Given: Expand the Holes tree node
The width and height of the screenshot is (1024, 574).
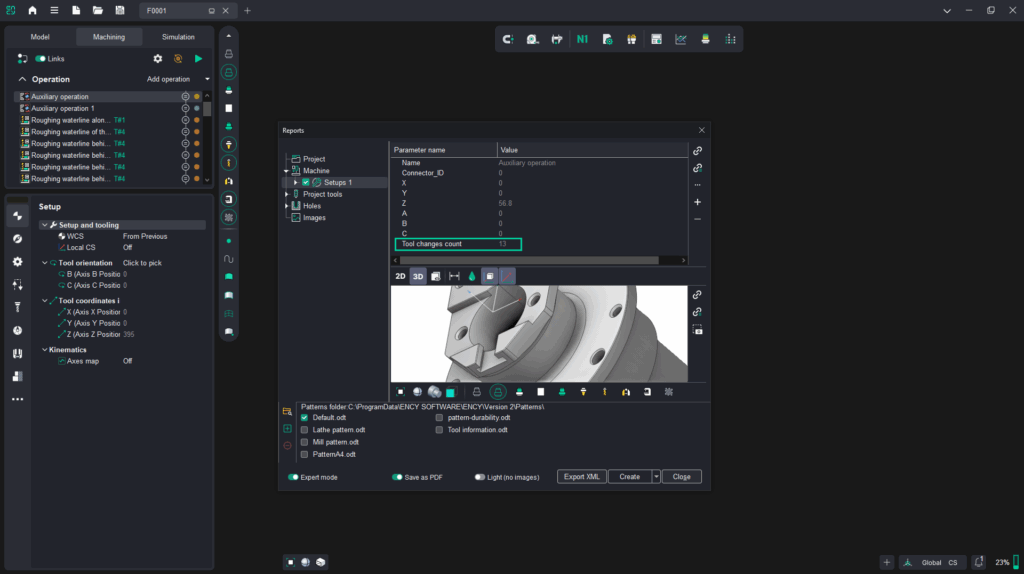Looking at the screenshot, I should click(x=286, y=206).
